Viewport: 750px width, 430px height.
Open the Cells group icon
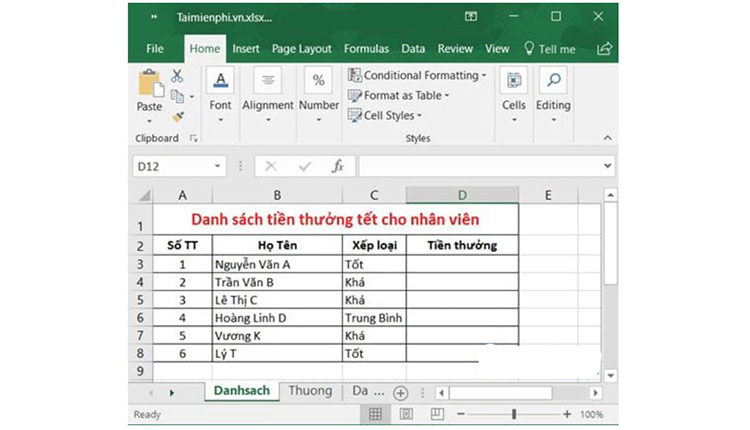[x=514, y=80]
